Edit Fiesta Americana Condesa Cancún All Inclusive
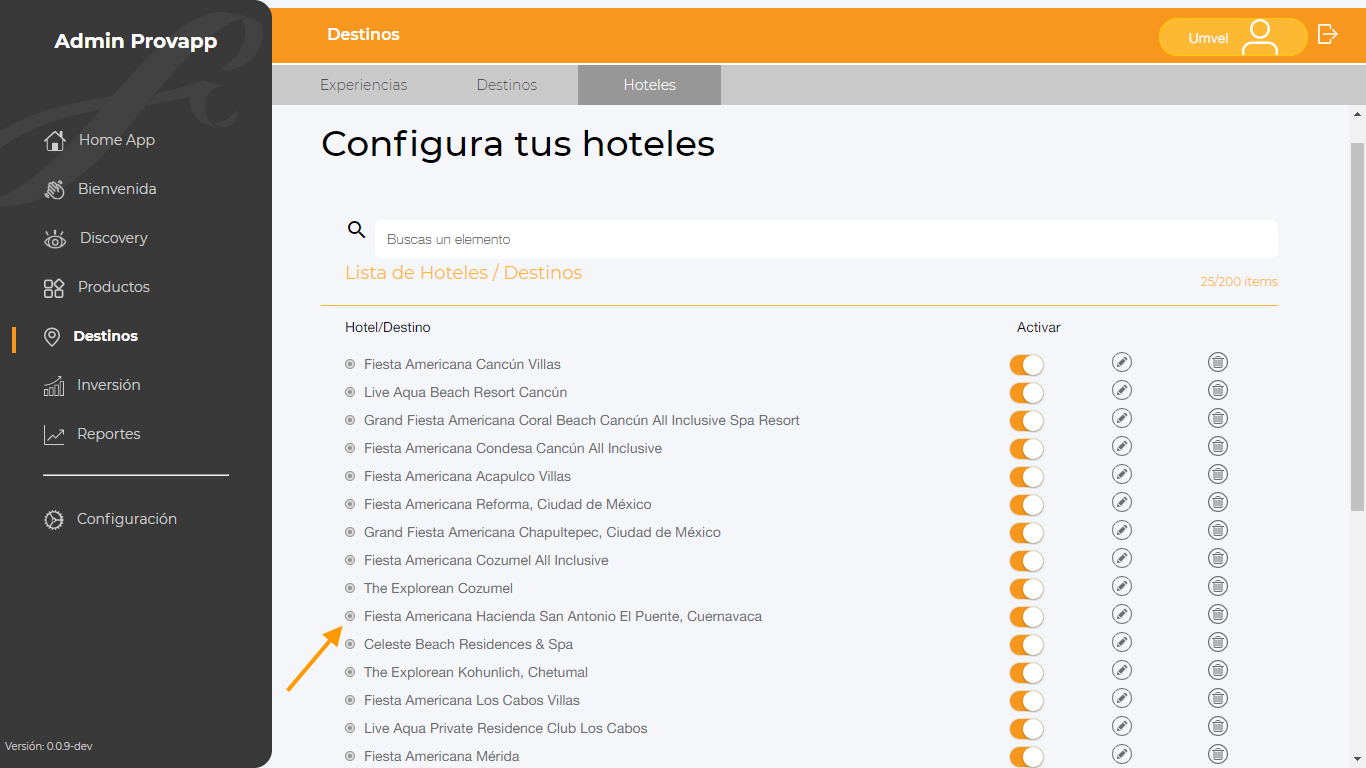This screenshot has width=1366, height=768. pos(1122,446)
